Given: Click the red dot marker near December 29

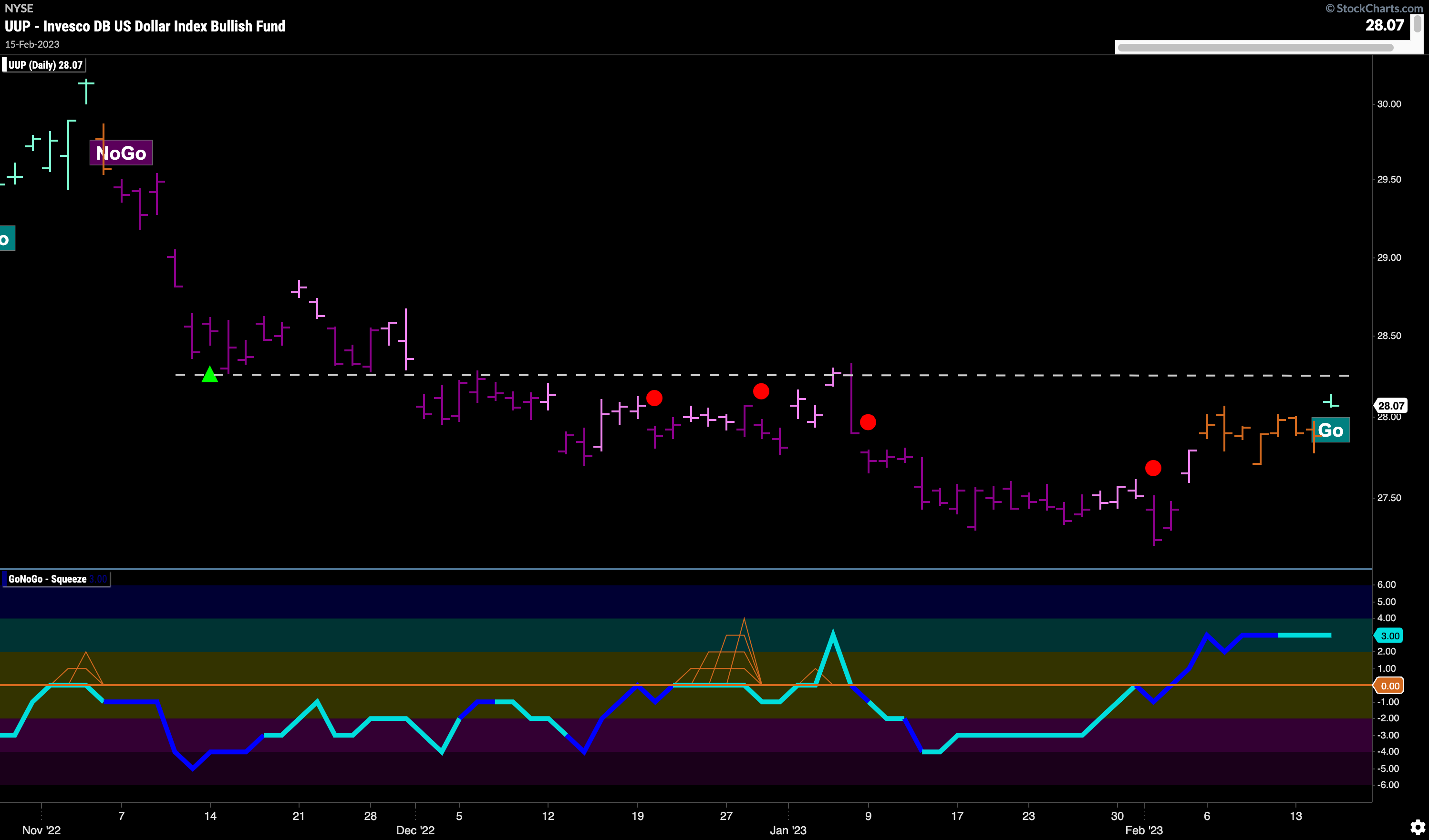Looking at the screenshot, I should (x=761, y=391).
